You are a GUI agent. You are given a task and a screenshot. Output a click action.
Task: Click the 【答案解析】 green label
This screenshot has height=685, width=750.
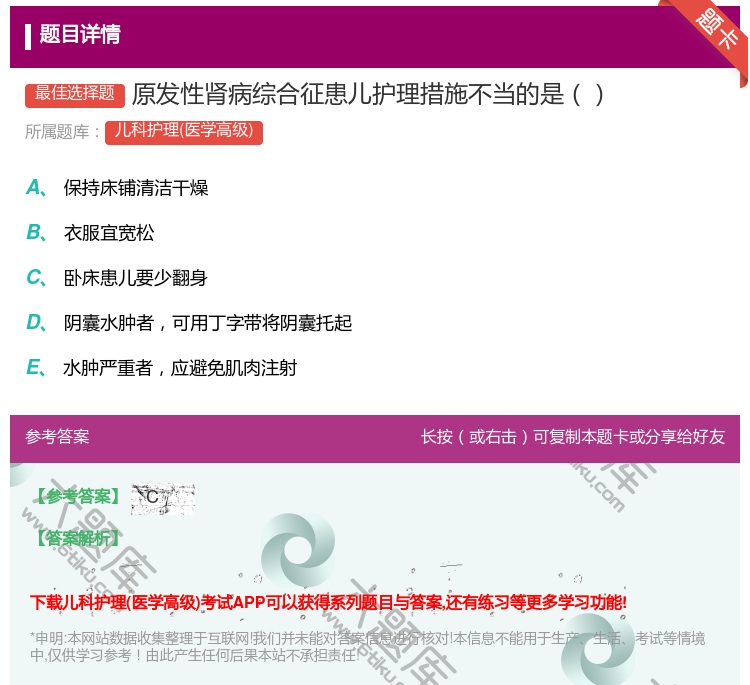78,538
